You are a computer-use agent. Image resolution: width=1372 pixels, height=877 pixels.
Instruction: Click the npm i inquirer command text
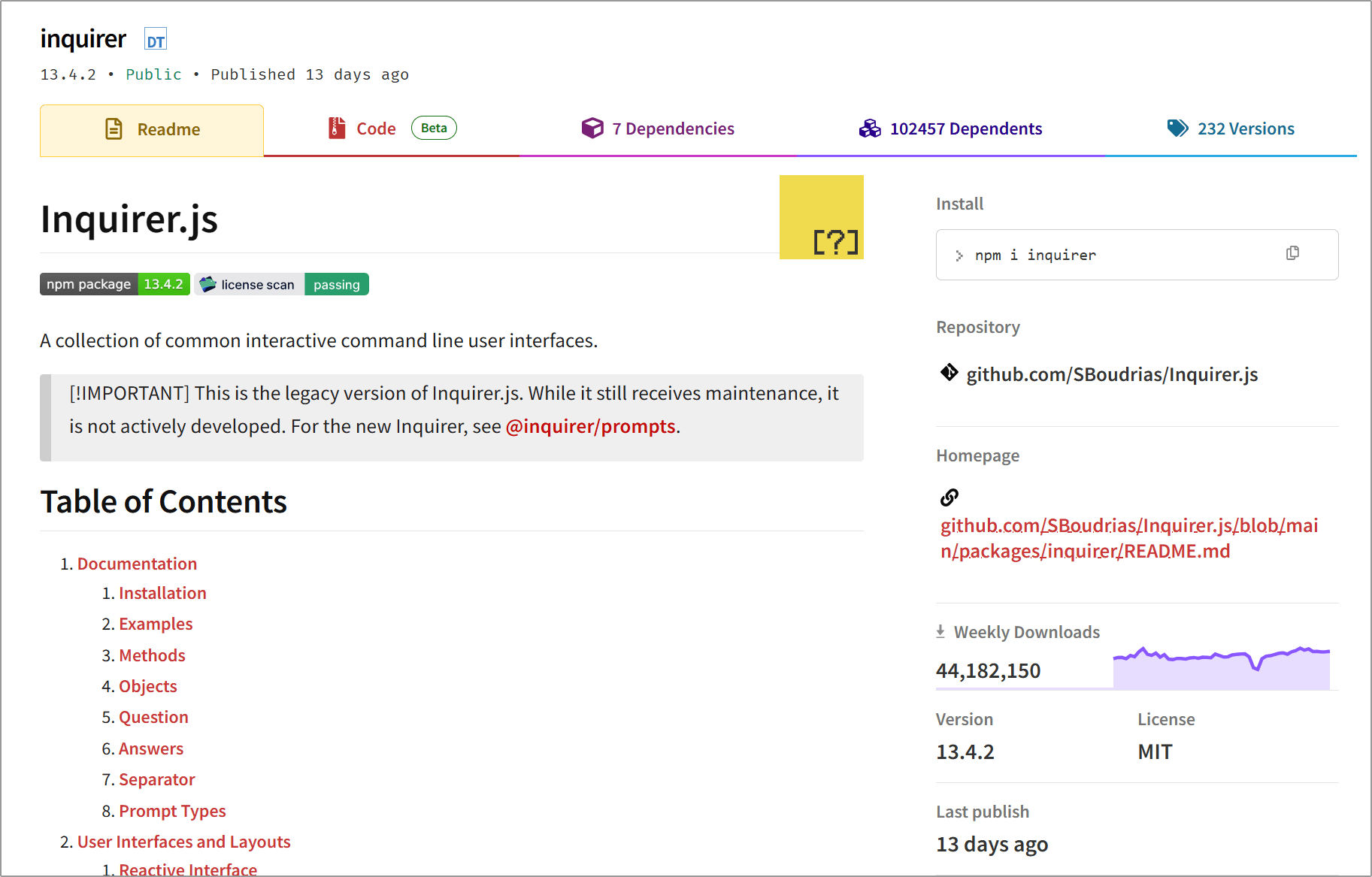pyautogui.click(x=1035, y=256)
